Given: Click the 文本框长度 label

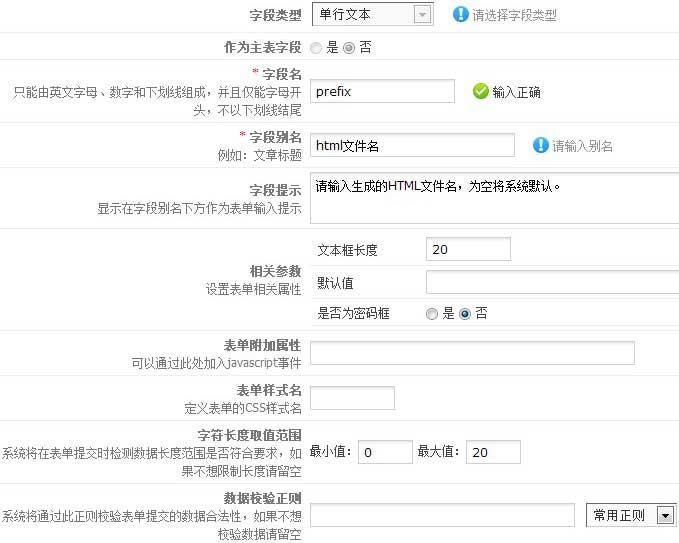Looking at the screenshot, I should [x=347, y=250].
